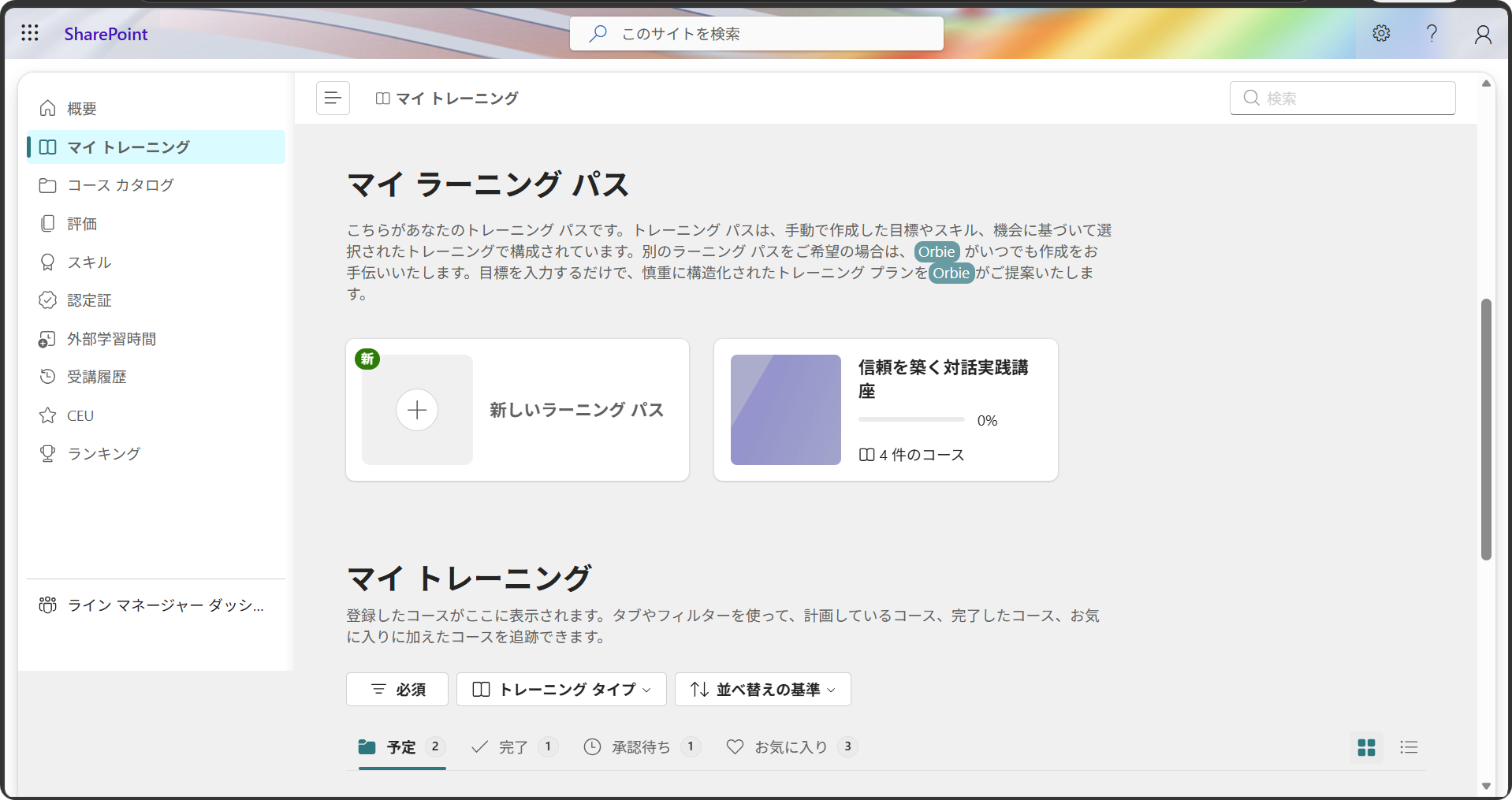Open 外部学習時間 in the sidebar
The image size is (1512, 800).
(156, 339)
